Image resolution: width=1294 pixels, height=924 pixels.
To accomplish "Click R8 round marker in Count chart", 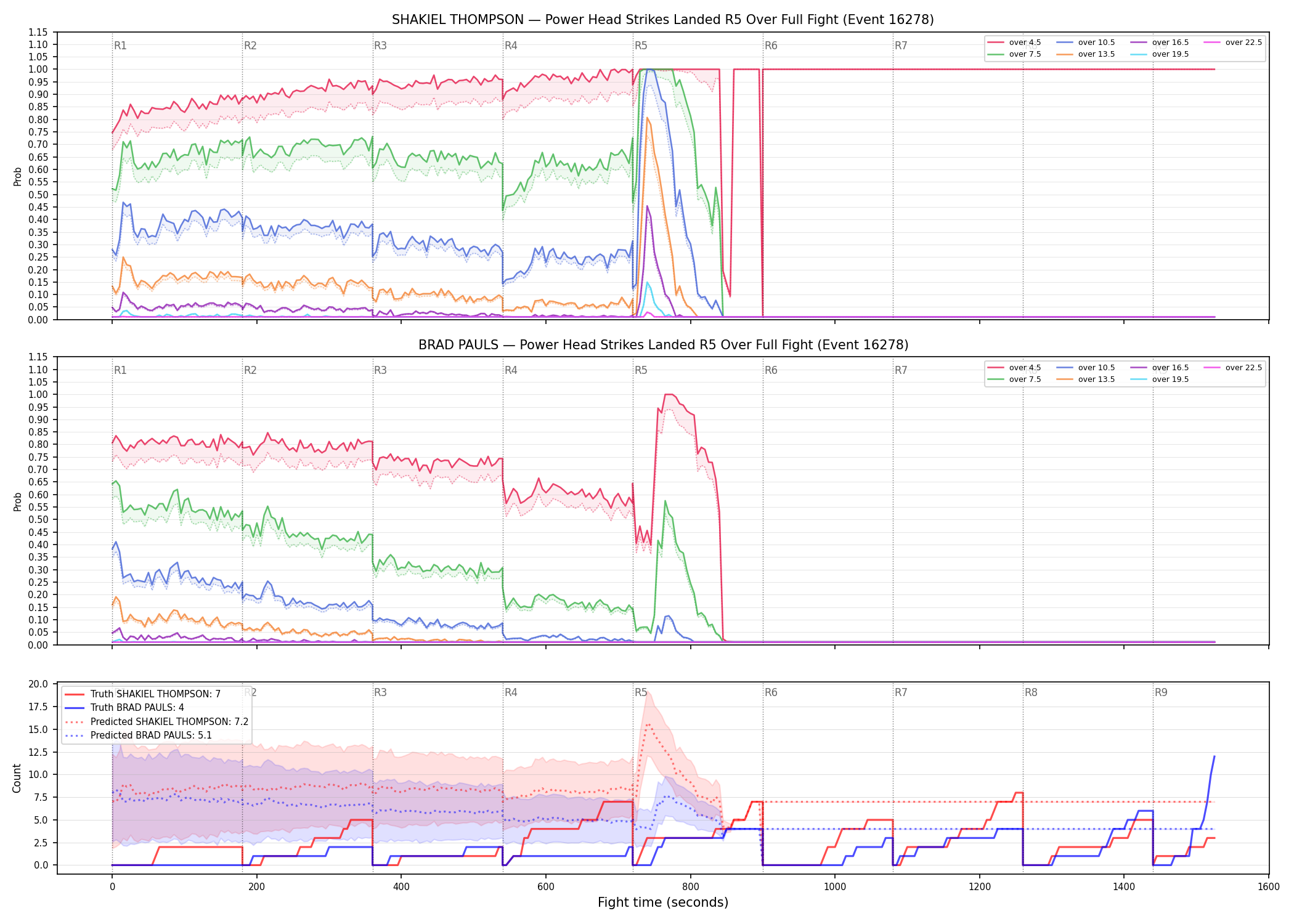I will (1031, 692).
